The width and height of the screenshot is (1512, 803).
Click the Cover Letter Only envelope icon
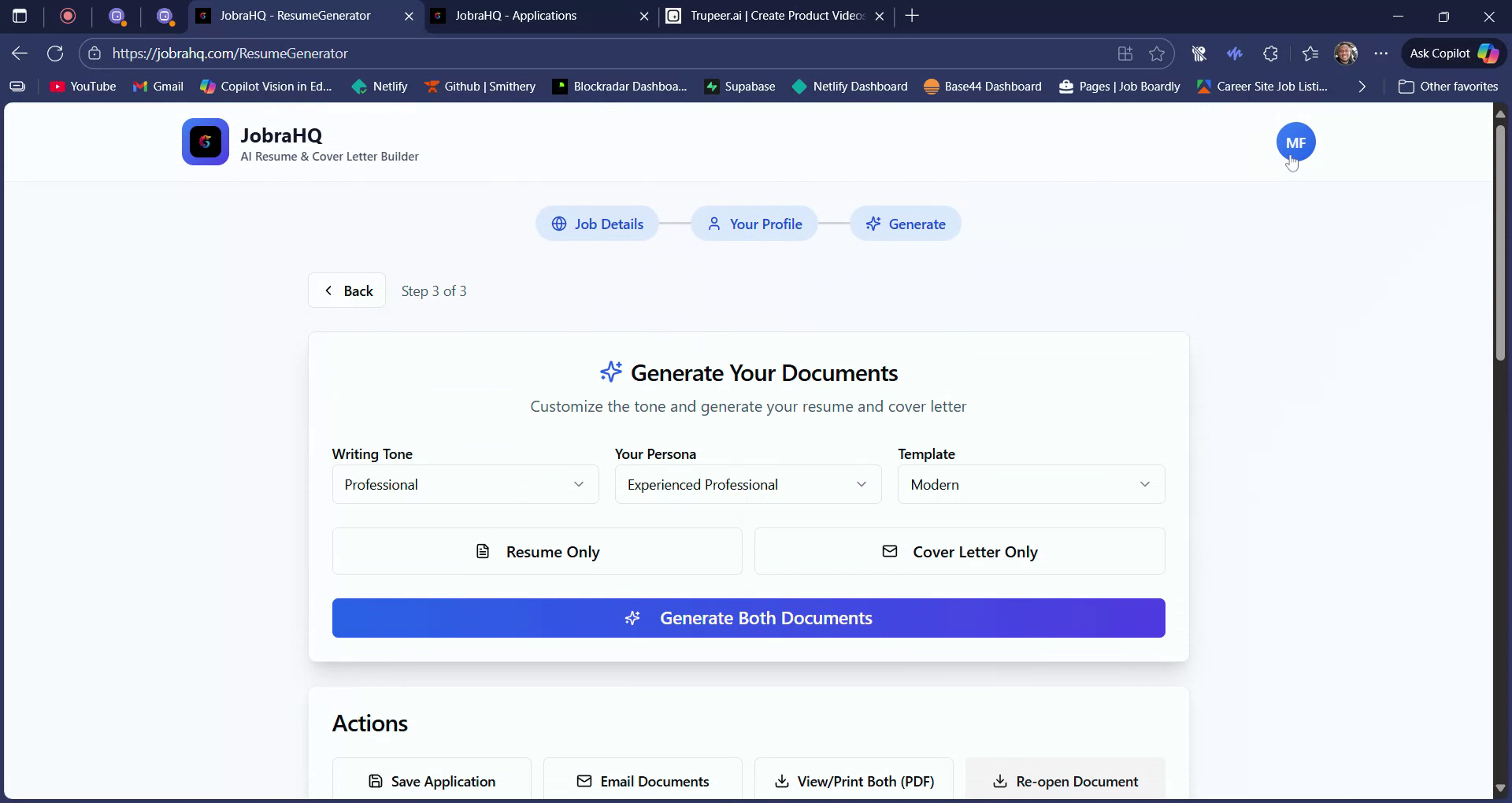[x=890, y=551]
